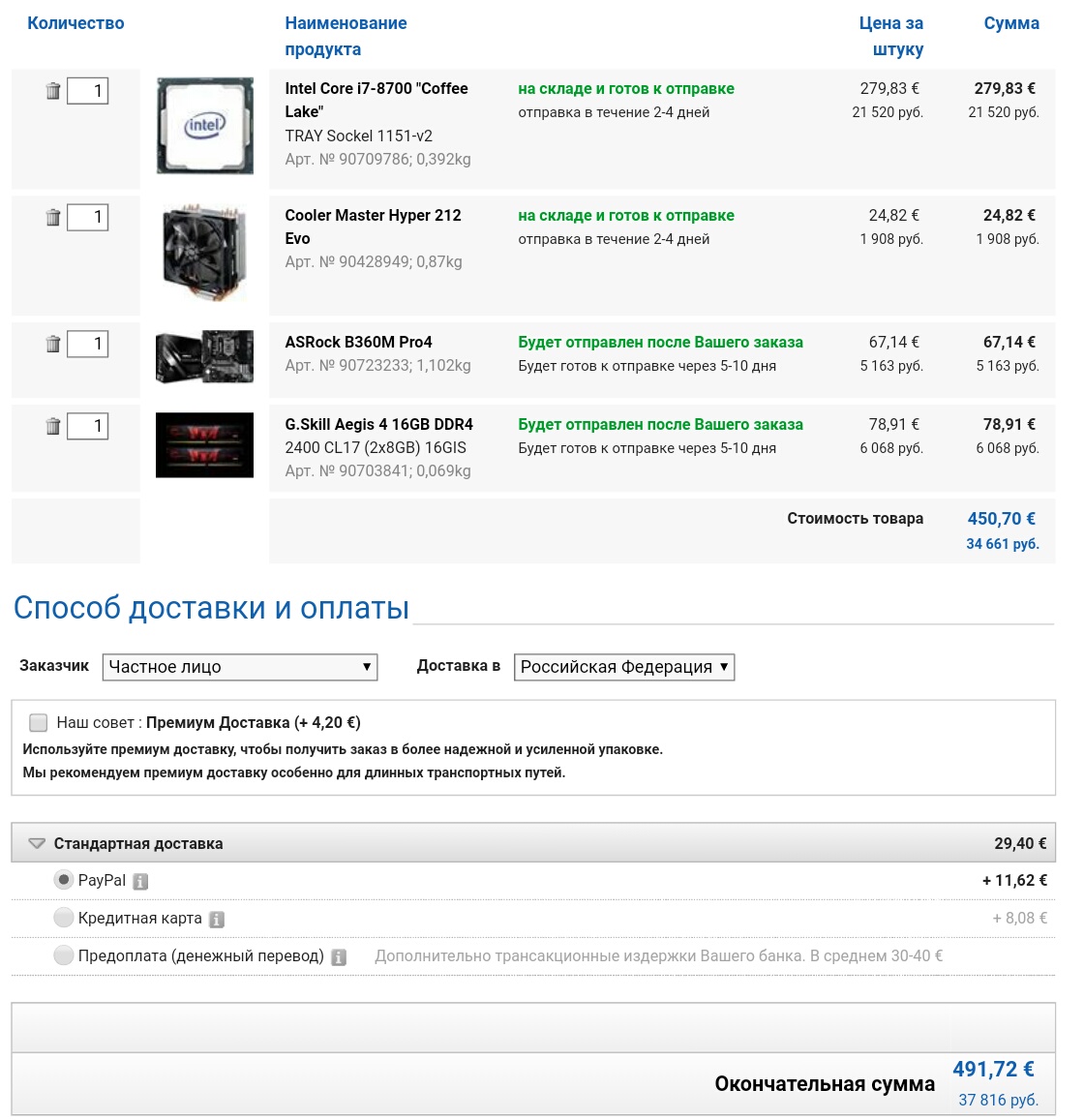
Task: Edit quantity field for Cooler Master Hyper 212 Evo
Action: pos(87,217)
